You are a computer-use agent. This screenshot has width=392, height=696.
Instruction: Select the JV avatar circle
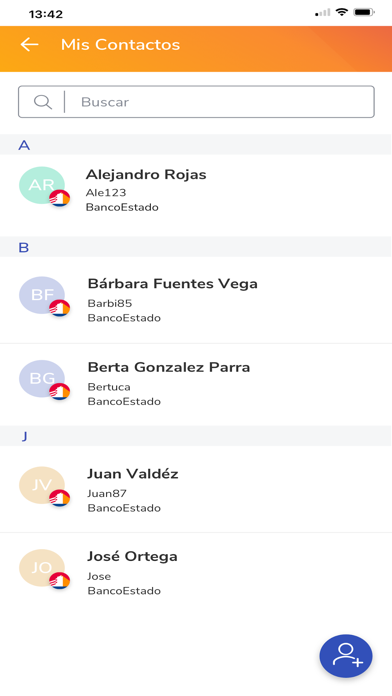tap(42, 485)
